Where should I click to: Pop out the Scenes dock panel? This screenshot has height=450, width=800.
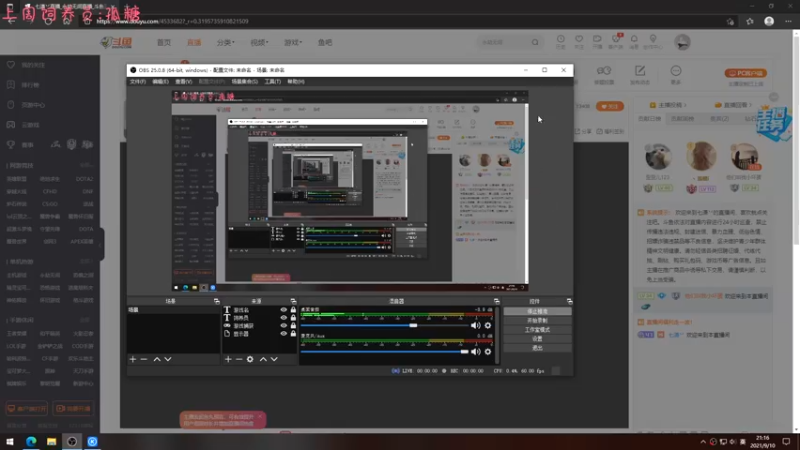(x=216, y=301)
